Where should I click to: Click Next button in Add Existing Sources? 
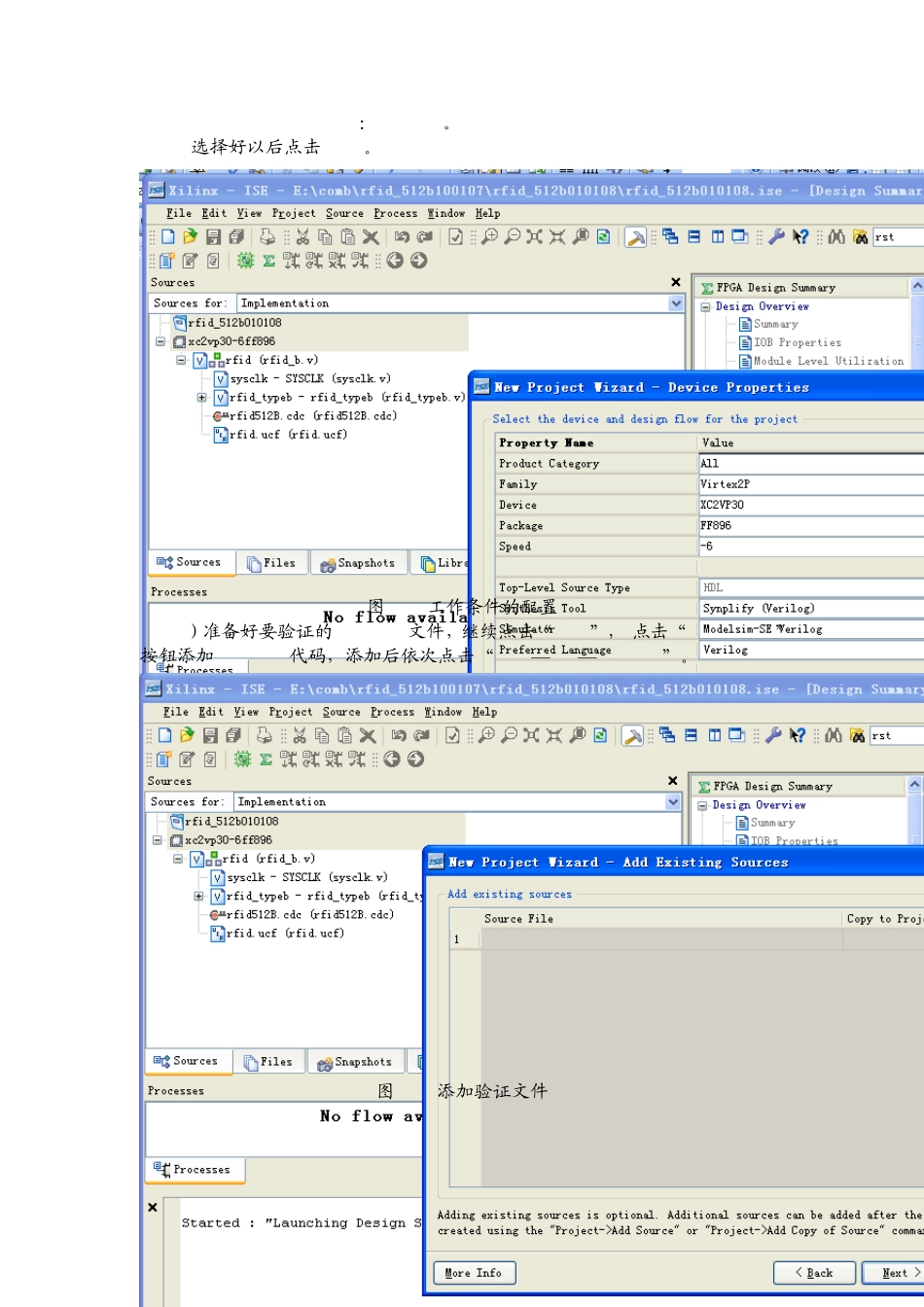(x=894, y=1273)
